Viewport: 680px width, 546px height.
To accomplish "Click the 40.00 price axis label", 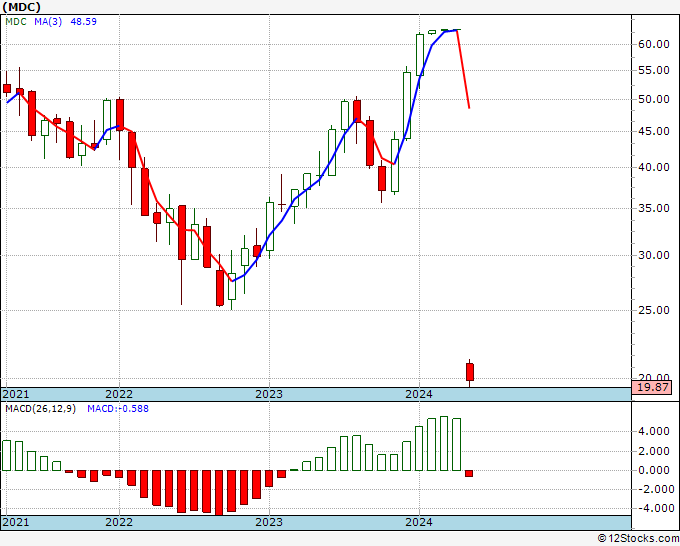I will tap(654, 167).
